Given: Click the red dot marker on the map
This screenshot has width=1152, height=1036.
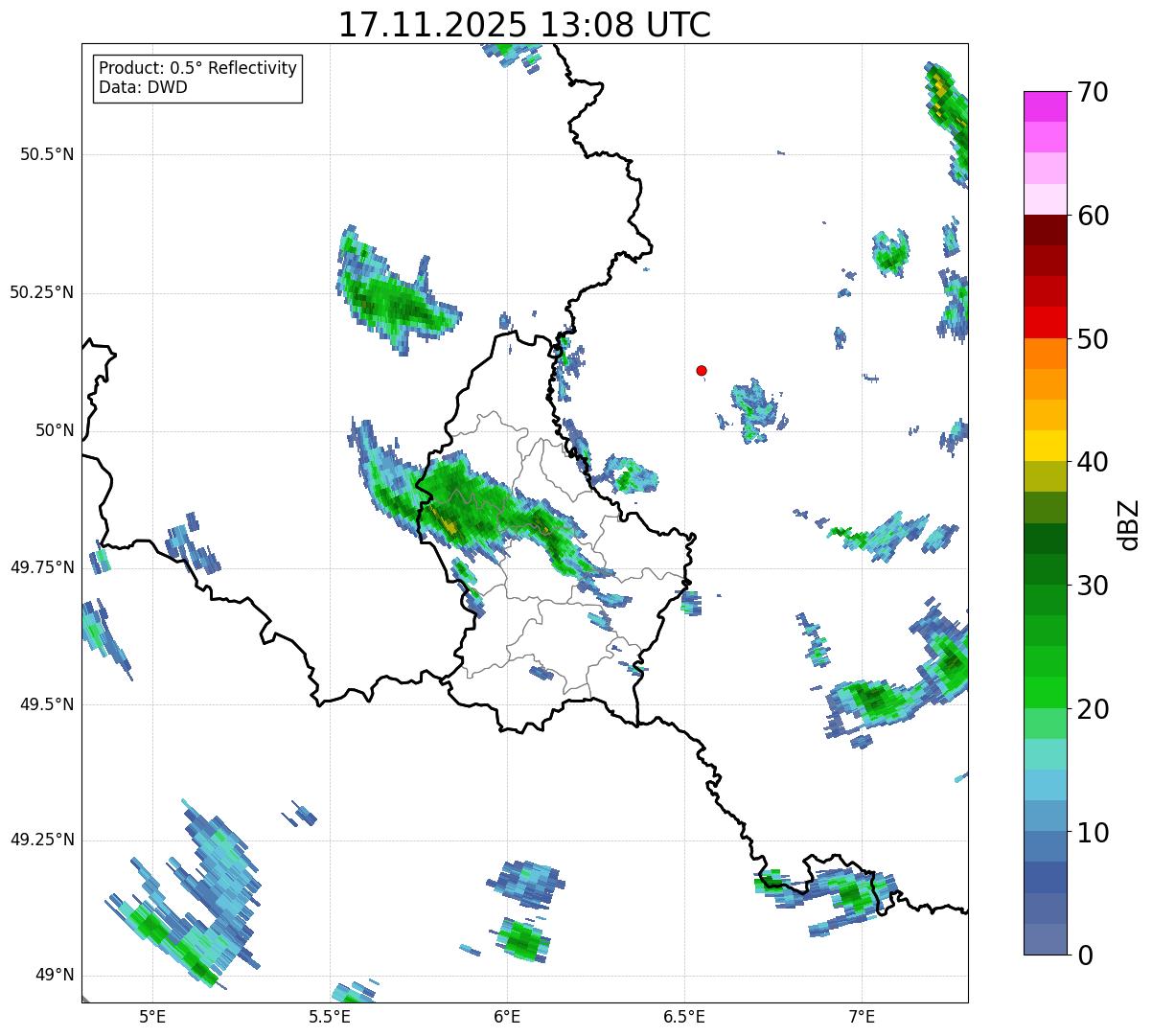Looking at the screenshot, I should tap(702, 370).
